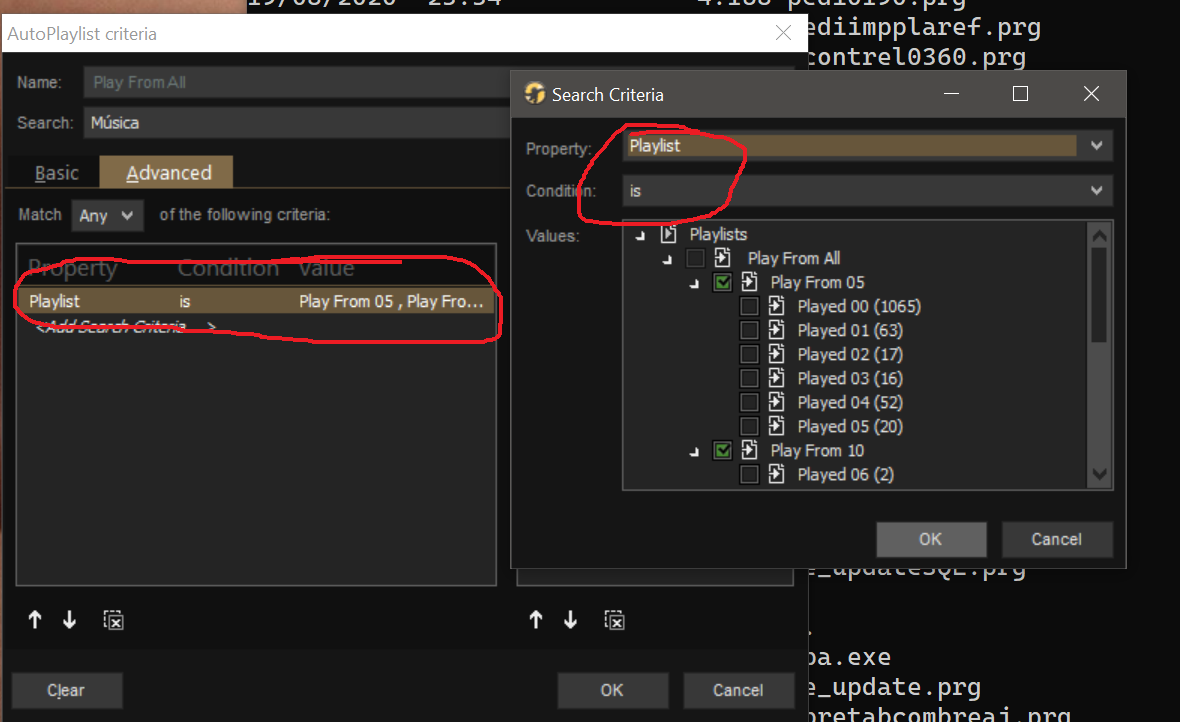
Task: Collapse the Play From All node
Action: (x=668, y=260)
